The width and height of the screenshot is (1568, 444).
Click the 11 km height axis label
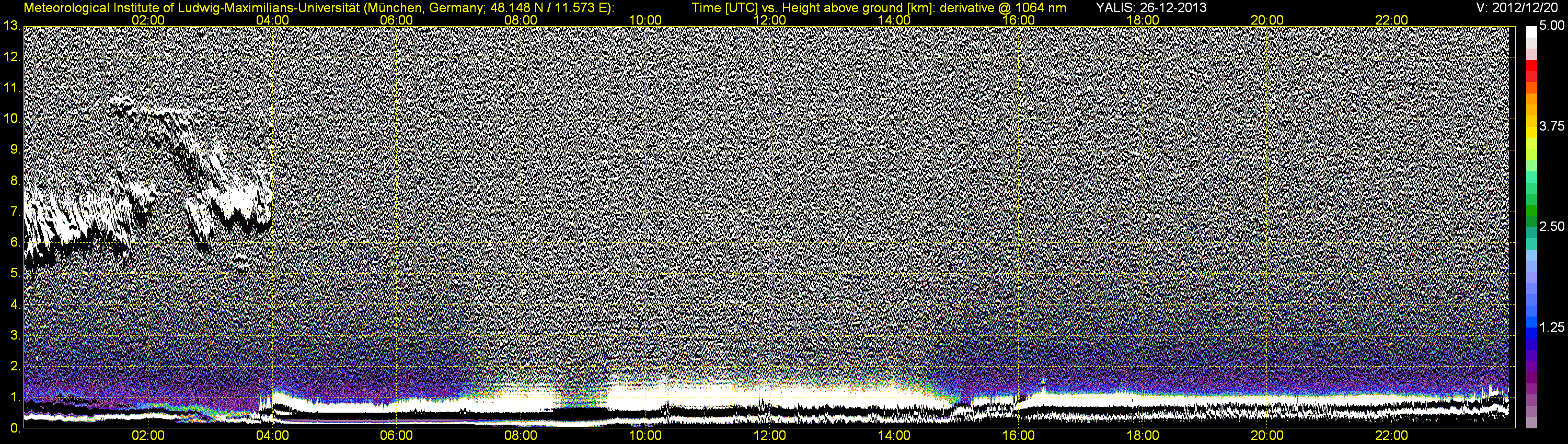coord(11,88)
